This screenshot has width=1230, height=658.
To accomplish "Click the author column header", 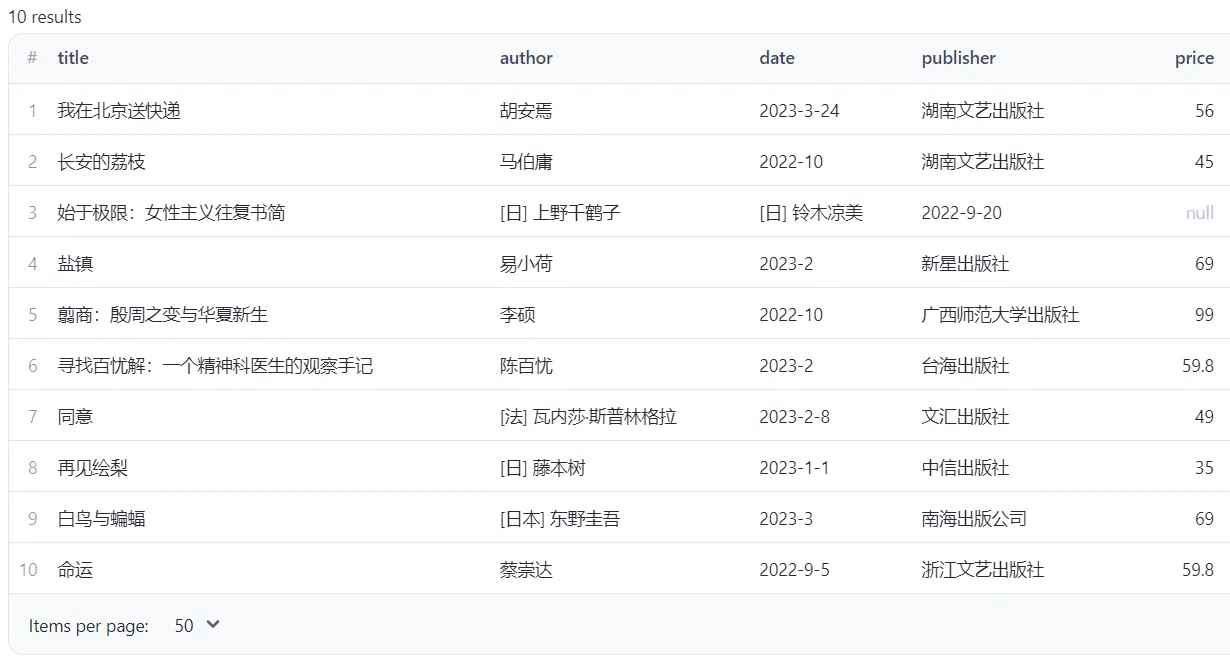I will click(526, 58).
